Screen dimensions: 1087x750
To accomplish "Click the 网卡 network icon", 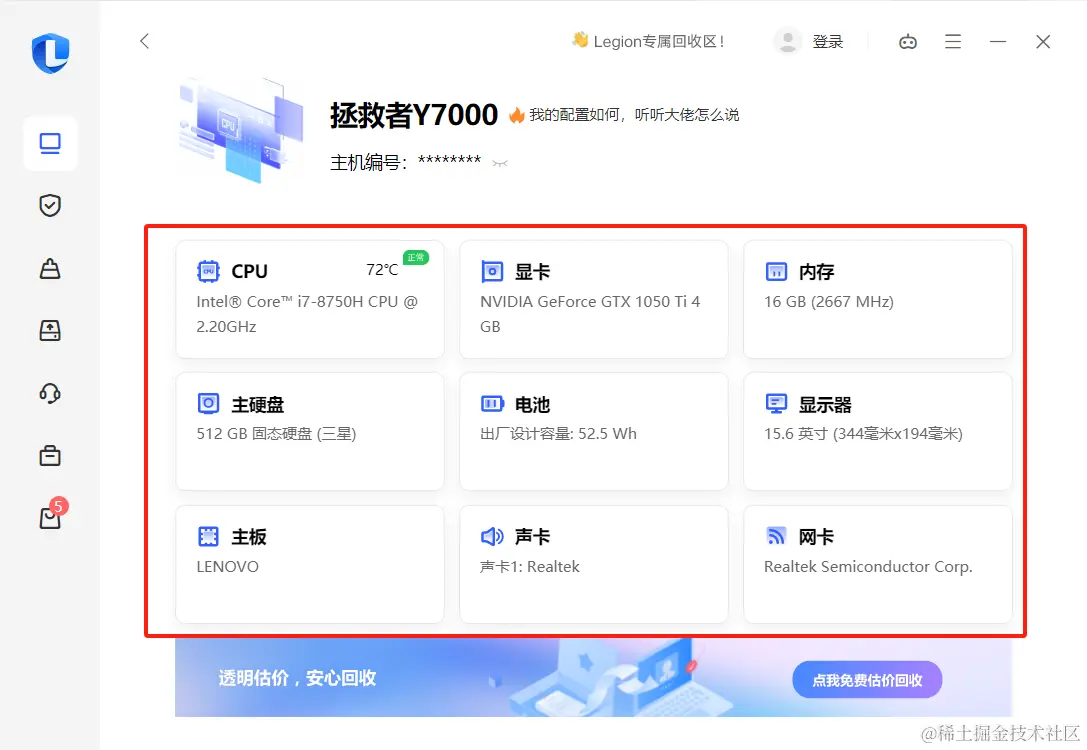I will coord(776,536).
